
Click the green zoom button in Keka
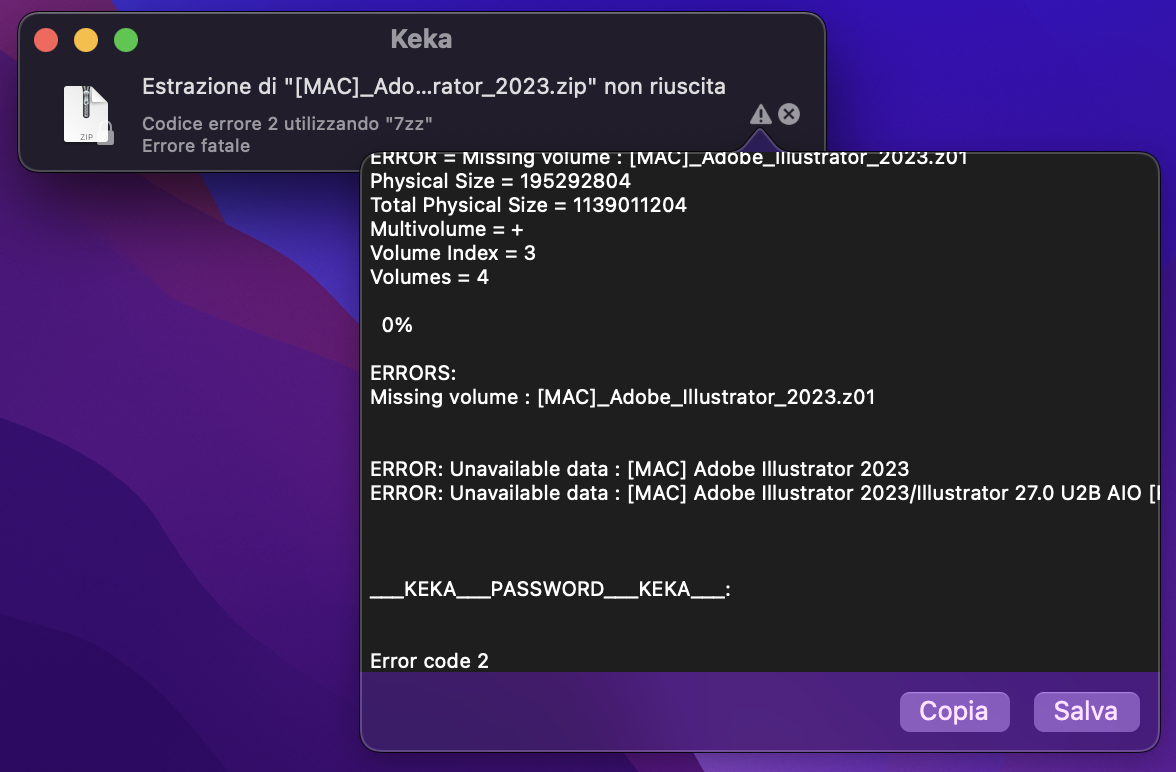coord(126,40)
